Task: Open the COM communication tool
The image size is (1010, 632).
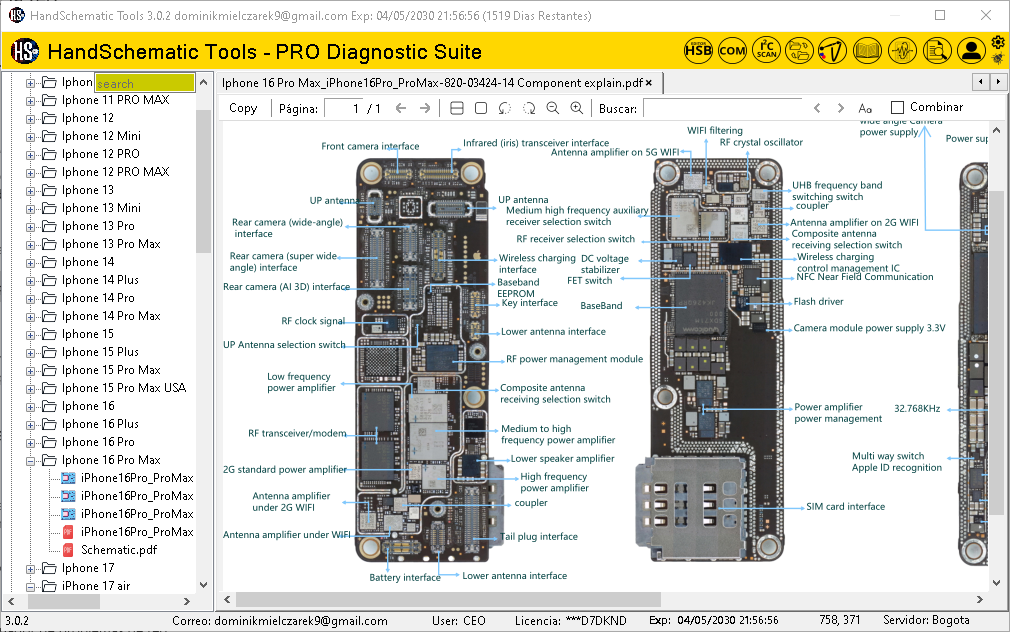Action: click(733, 50)
